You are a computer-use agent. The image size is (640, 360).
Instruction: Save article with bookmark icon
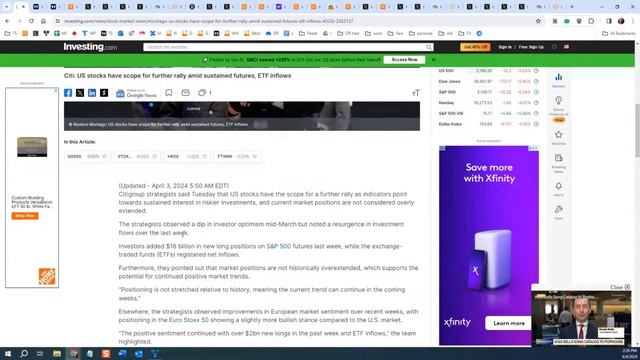pyautogui.click(x=169, y=93)
